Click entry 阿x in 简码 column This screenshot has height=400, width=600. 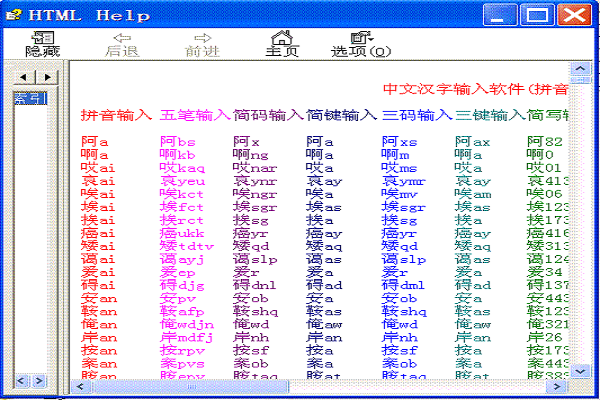pos(246,142)
